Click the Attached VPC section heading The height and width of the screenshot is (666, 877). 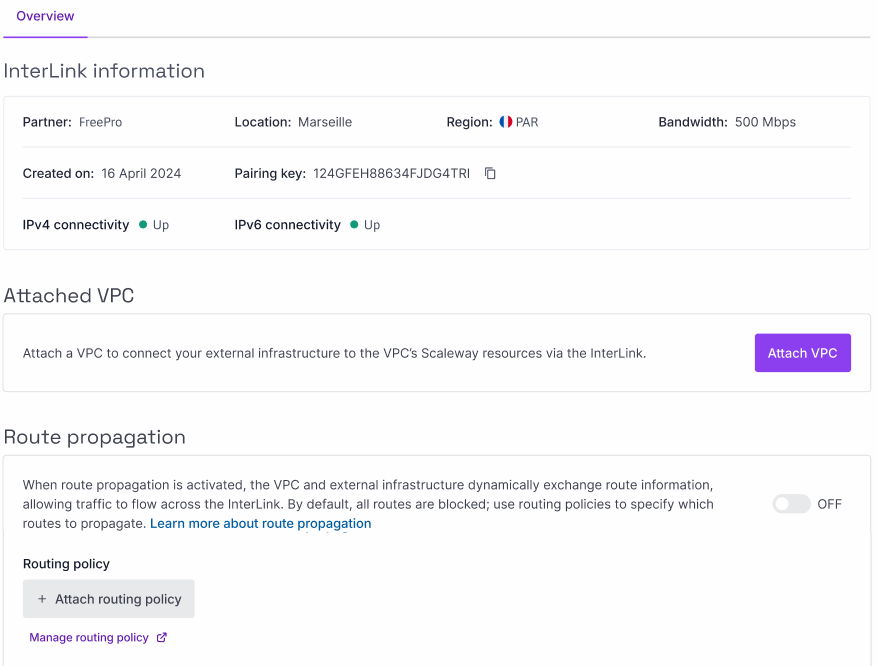68,295
